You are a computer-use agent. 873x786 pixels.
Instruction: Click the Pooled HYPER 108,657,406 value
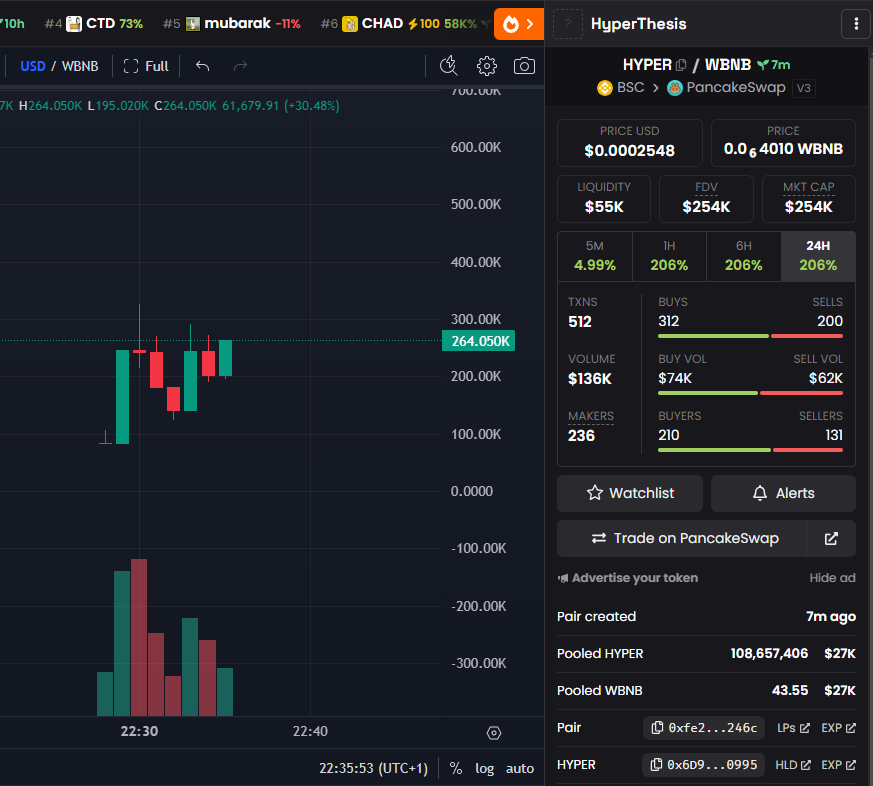(769, 654)
